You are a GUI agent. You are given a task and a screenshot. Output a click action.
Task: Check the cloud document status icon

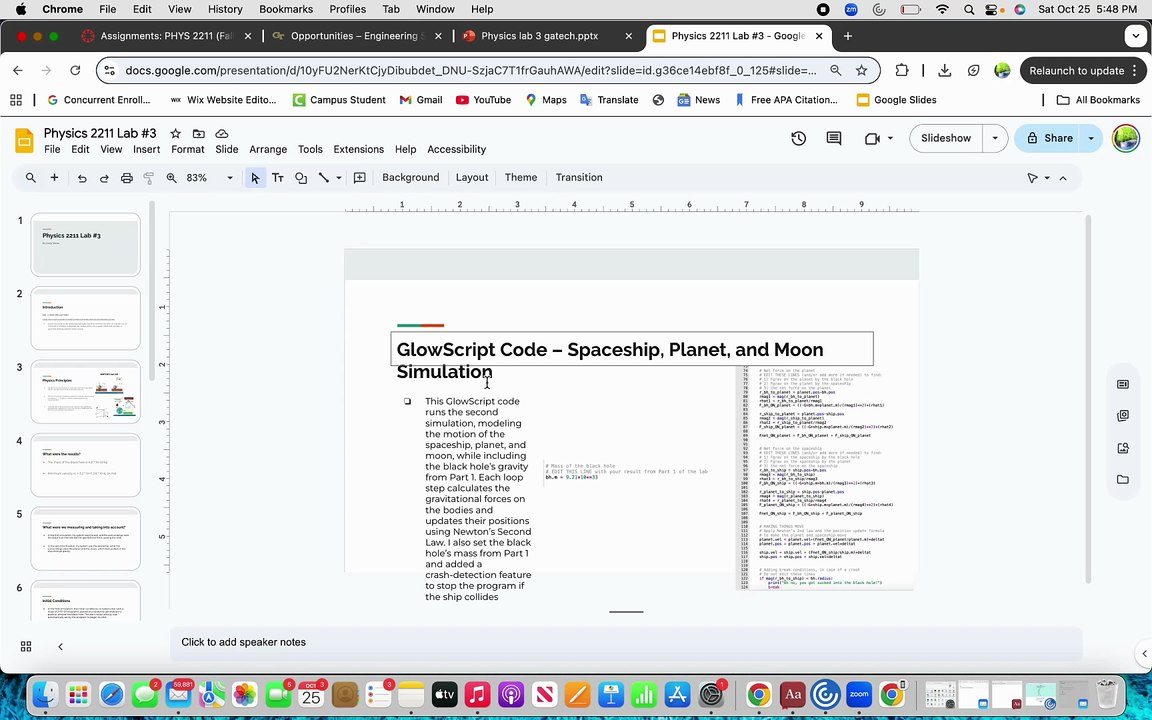(221, 134)
